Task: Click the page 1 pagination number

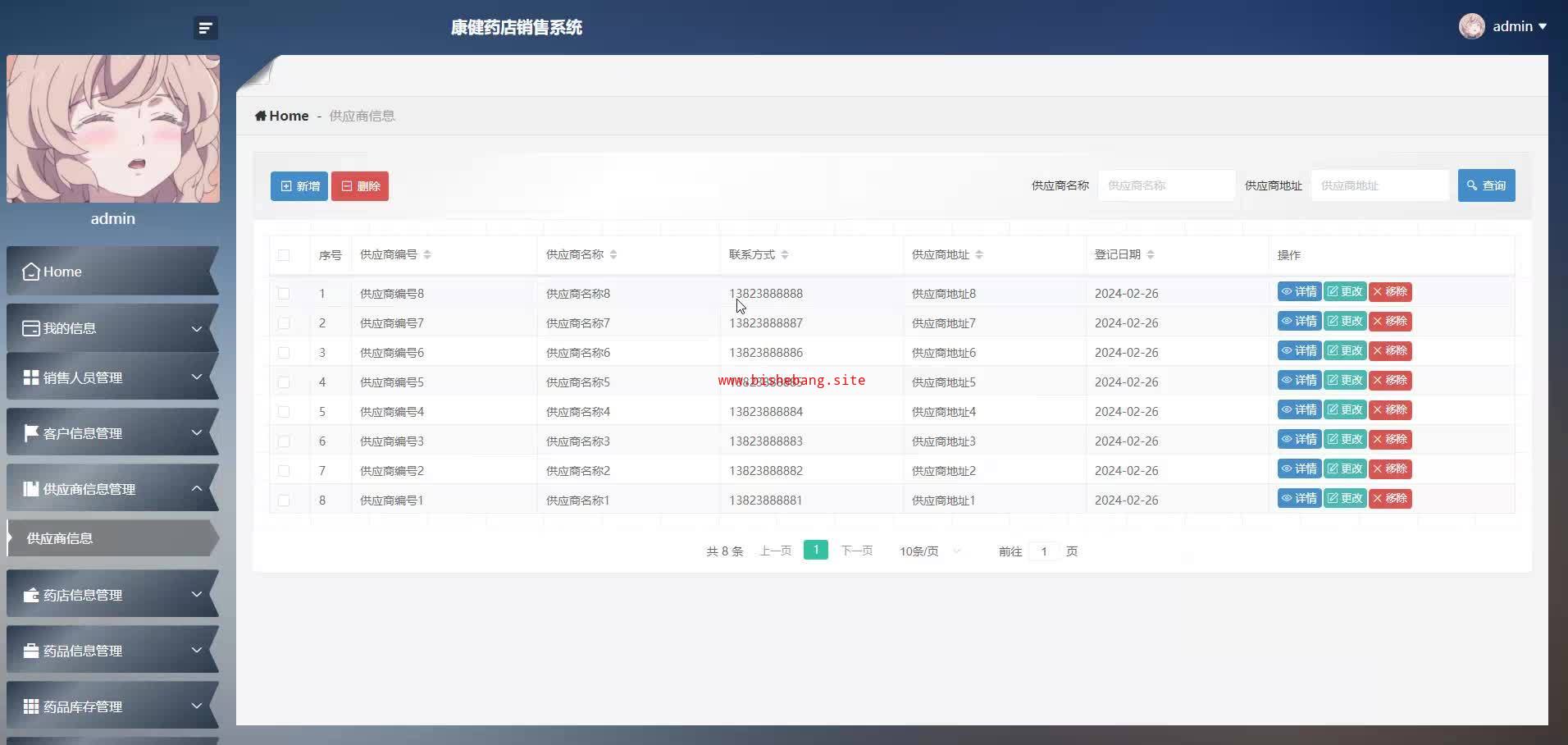Action: [x=815, y=551]
